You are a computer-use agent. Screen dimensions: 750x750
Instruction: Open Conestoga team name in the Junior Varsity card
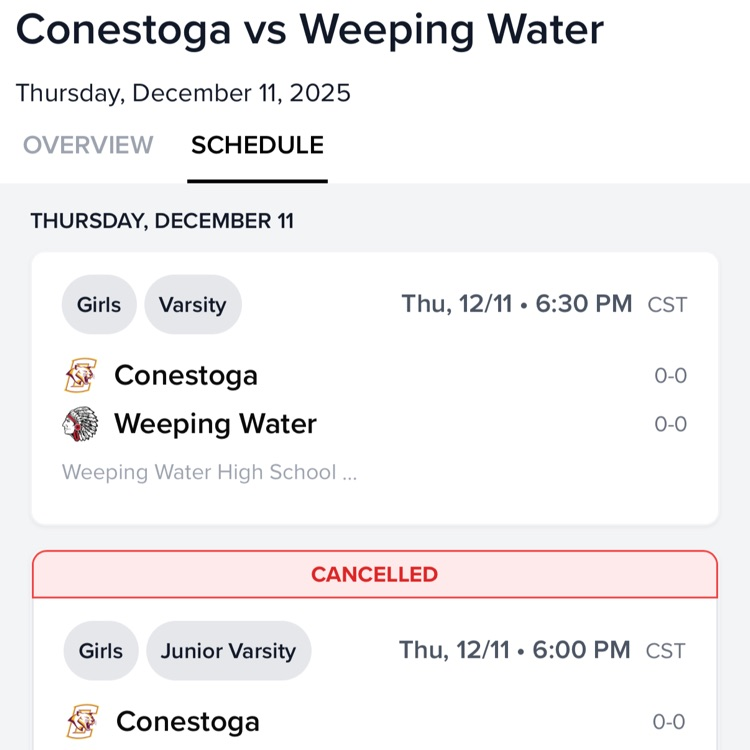188,722
